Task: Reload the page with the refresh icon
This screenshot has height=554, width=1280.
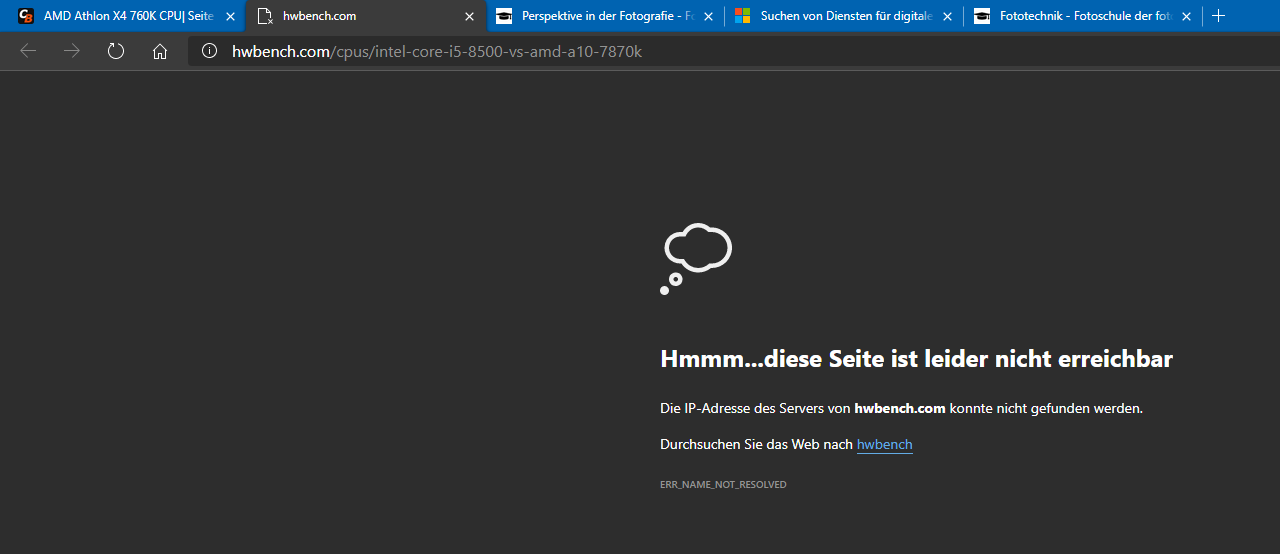Action: coord(116,51)
